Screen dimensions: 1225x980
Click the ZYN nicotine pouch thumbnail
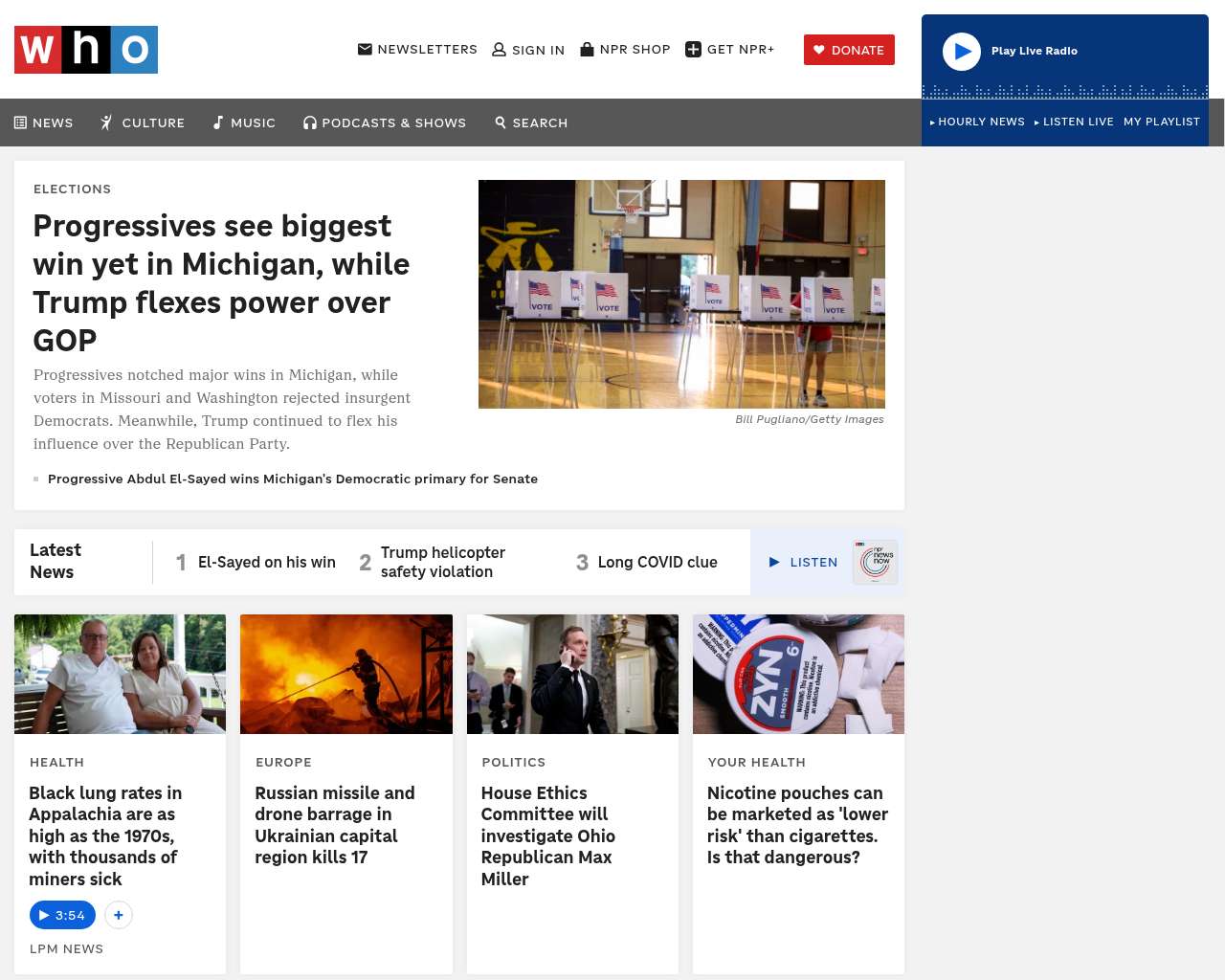[798, 674]
